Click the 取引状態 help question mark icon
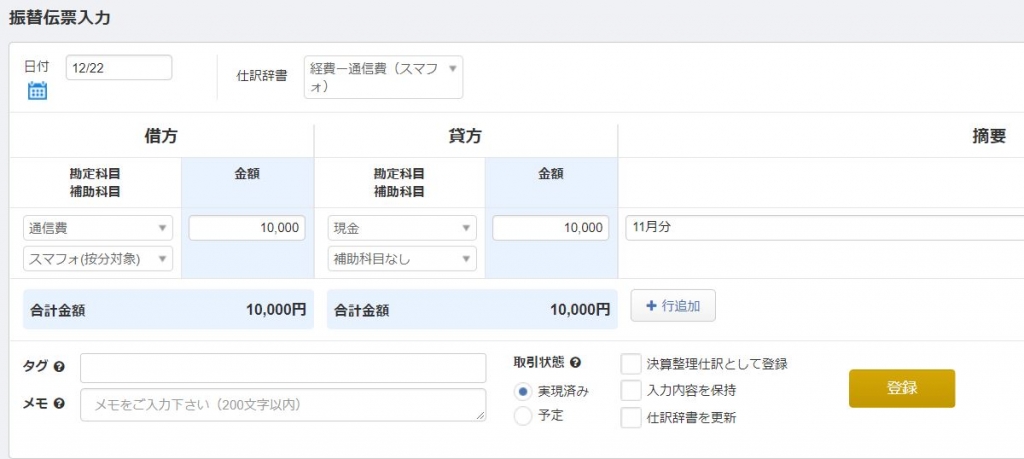Image resolution: width=1024 pixels, height=459 pixels. click(575, 362)
